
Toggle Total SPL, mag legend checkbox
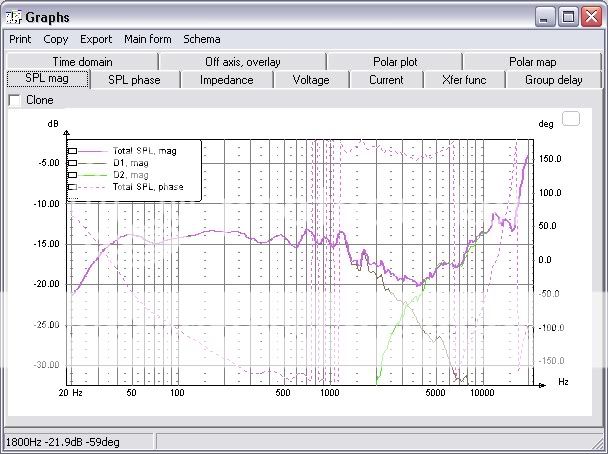coord(72,151)
